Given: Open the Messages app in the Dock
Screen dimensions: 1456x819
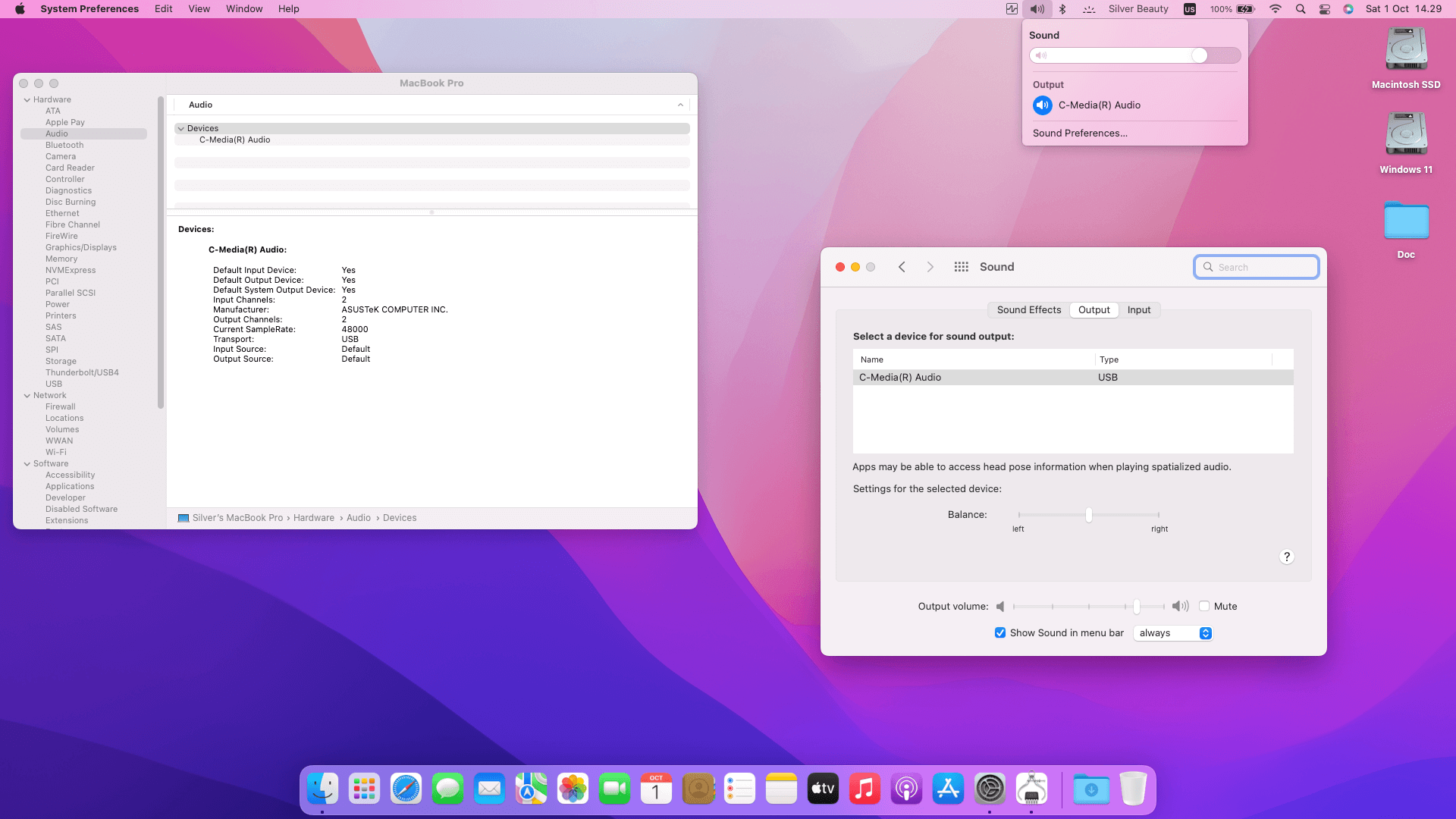Looking at the screenshot, I should 447,789.
